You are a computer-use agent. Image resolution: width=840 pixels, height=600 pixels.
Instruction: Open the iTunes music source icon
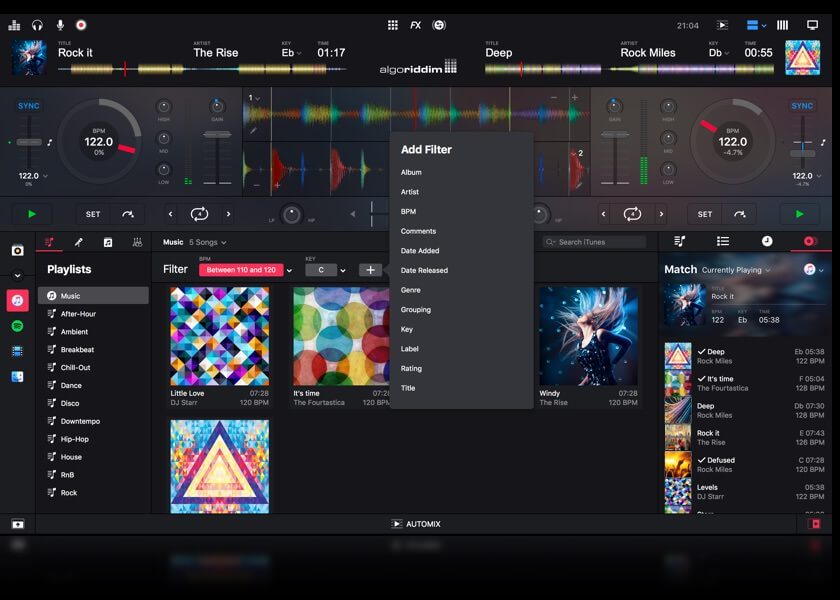point(18,300)
